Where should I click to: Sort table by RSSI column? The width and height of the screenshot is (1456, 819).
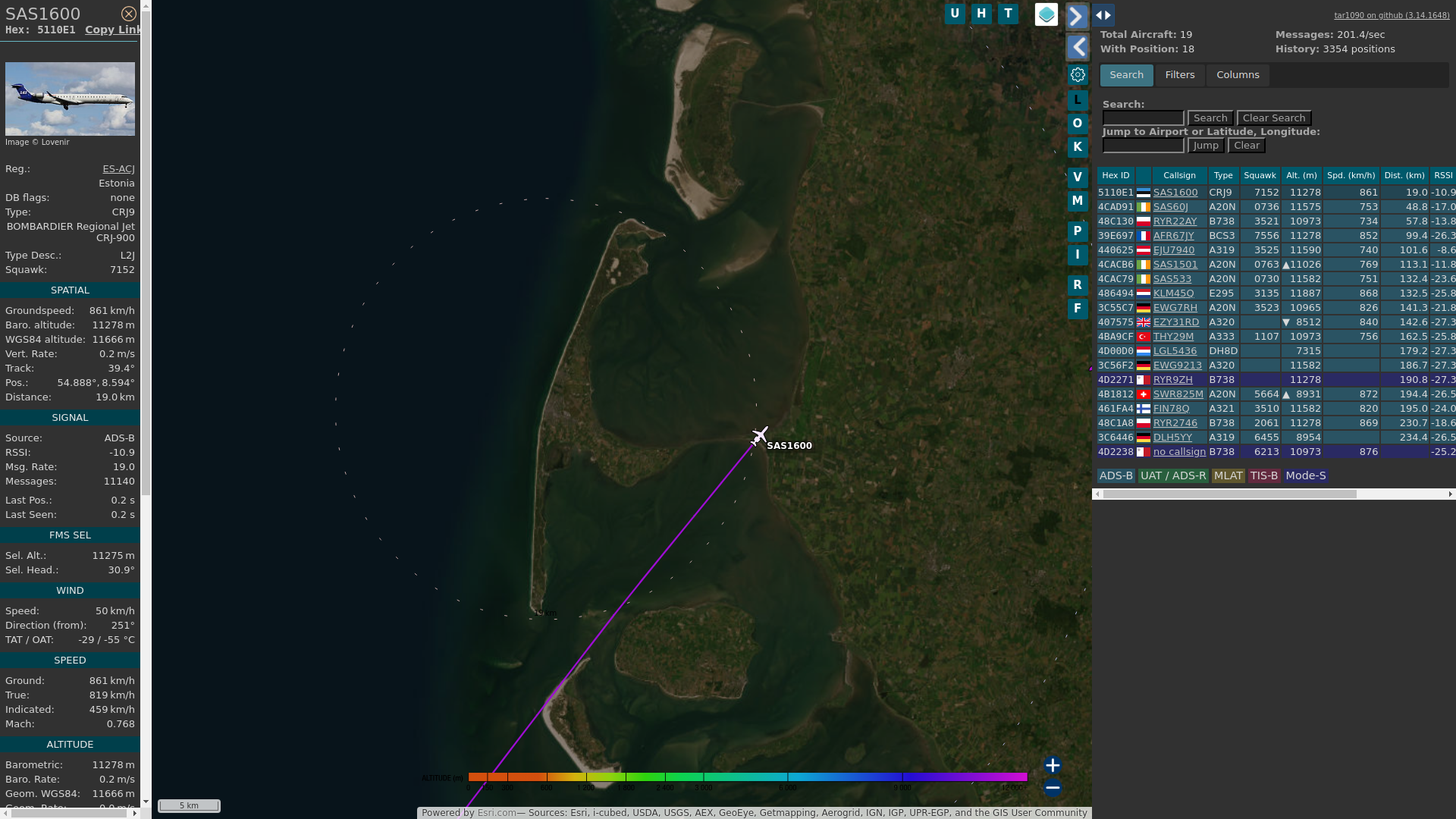point(1443,176)
